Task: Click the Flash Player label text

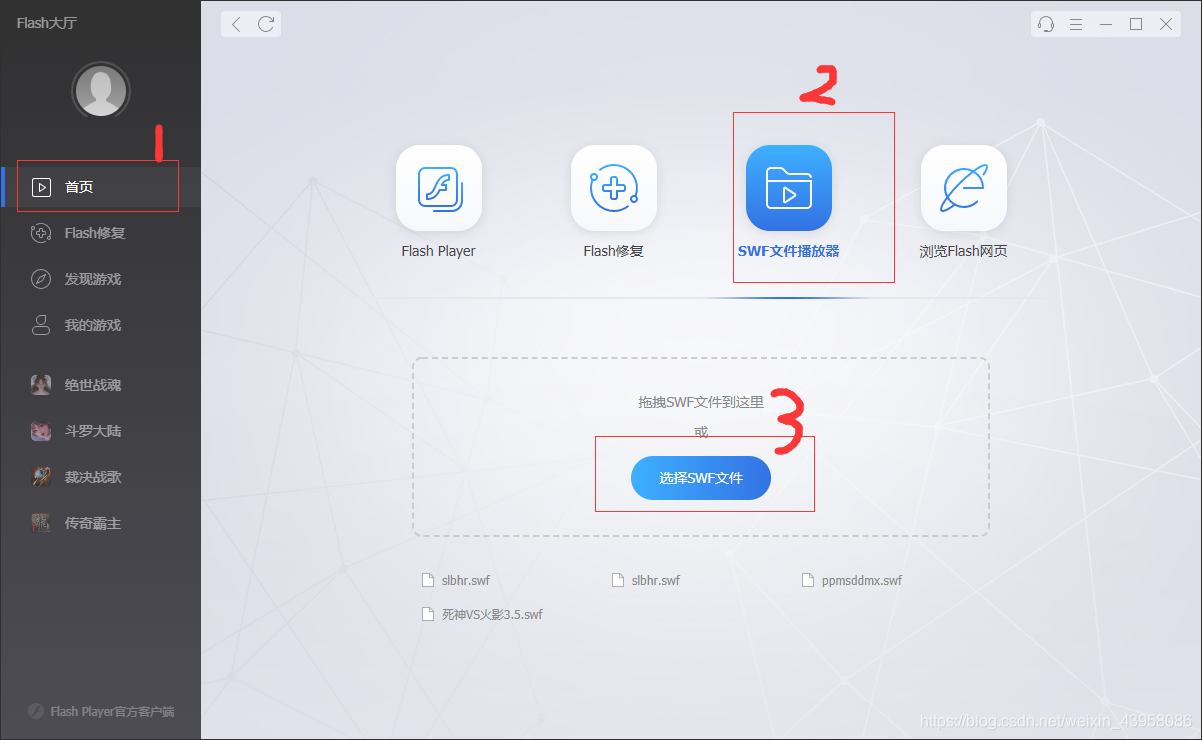Action: pyautogui.click(x=439, y=251)
